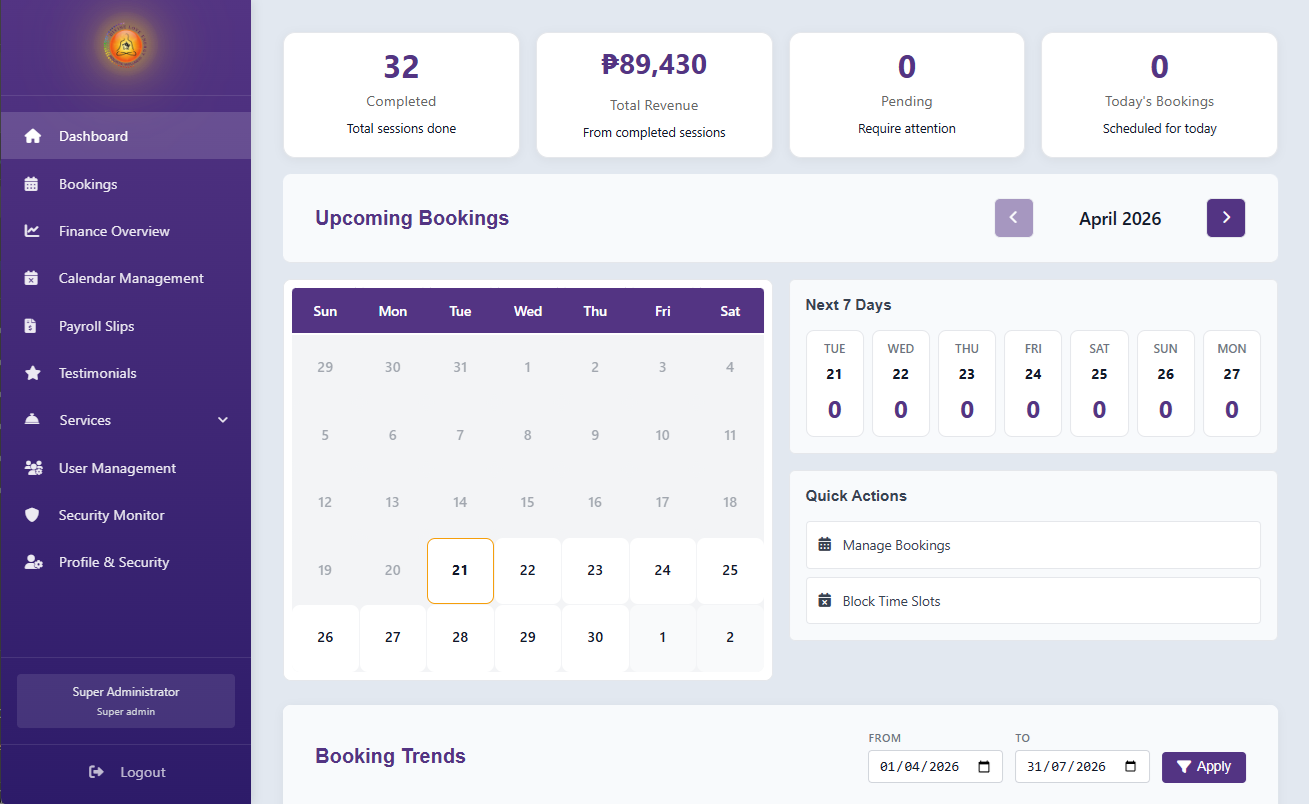Image resolution: width=1309 pixels, height=804 pixels.
Task: Open User Management page
Action: [126, 468]
